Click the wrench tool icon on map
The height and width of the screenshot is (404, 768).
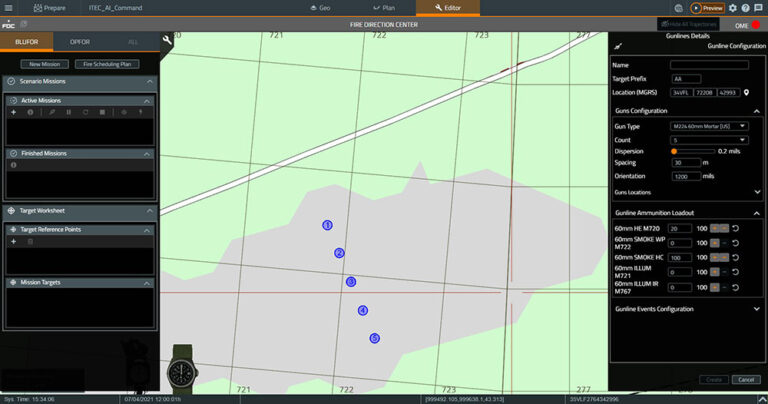point(166,41)
